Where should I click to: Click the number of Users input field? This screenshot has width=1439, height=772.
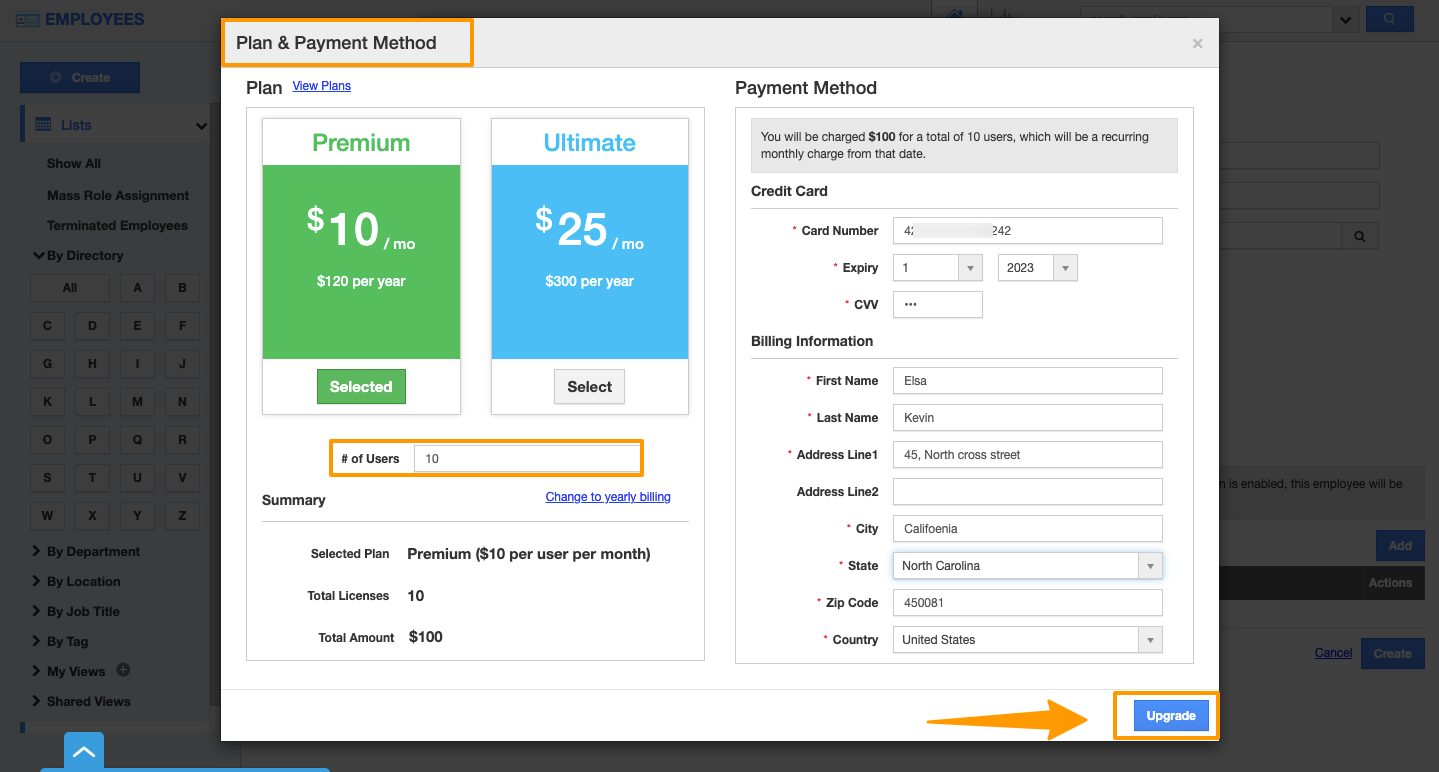pos(526,459)
